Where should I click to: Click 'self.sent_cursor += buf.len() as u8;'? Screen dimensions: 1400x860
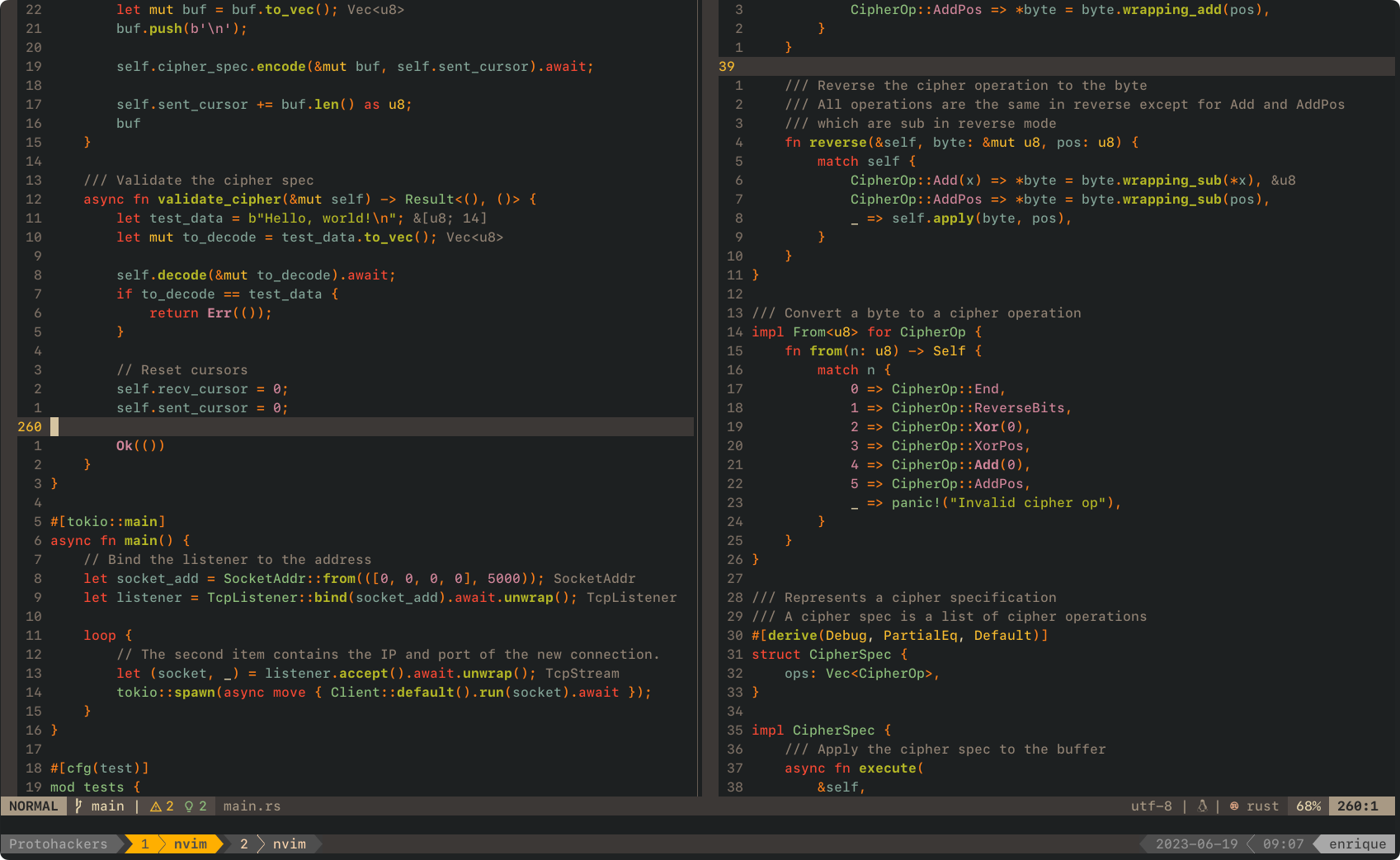point(264,105)
